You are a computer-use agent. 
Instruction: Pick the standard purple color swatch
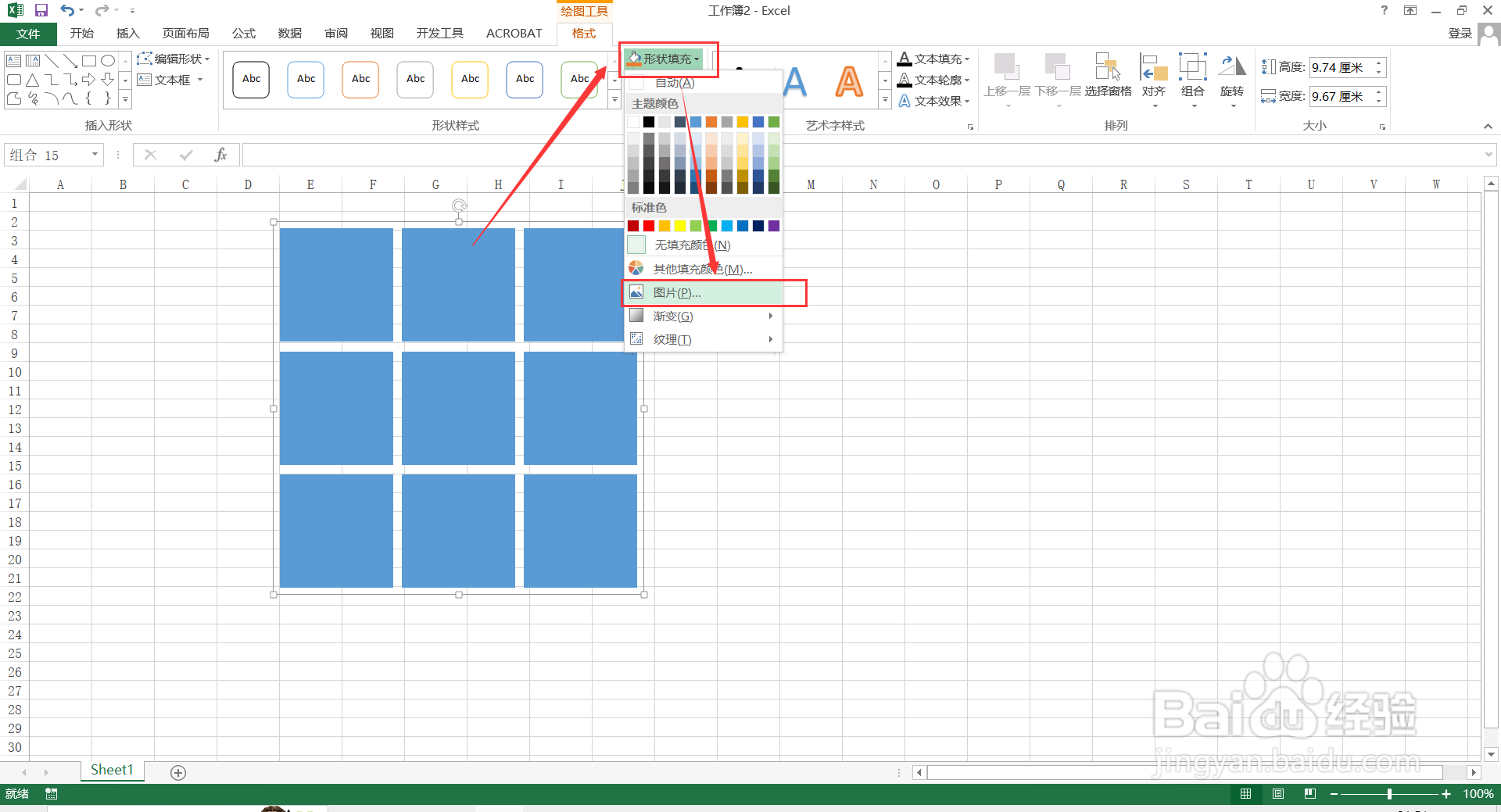click(774, 226)
